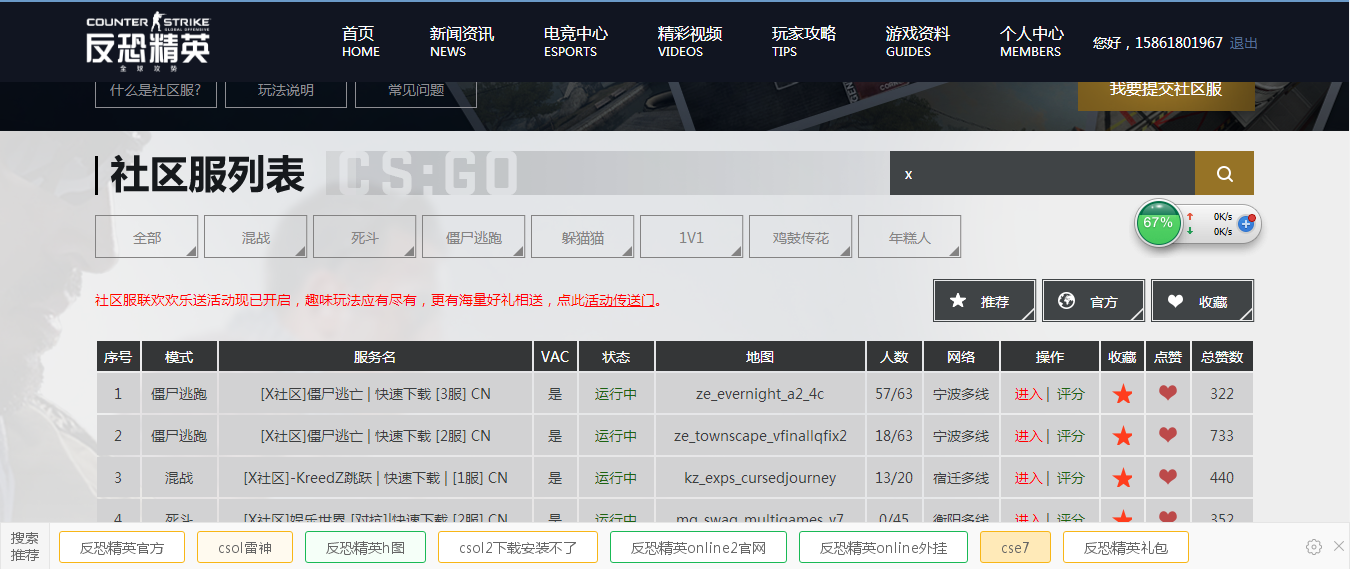Open the search recommendation settings gear
Viewport: 1350px width, 569px height.
coord(1314,547)
